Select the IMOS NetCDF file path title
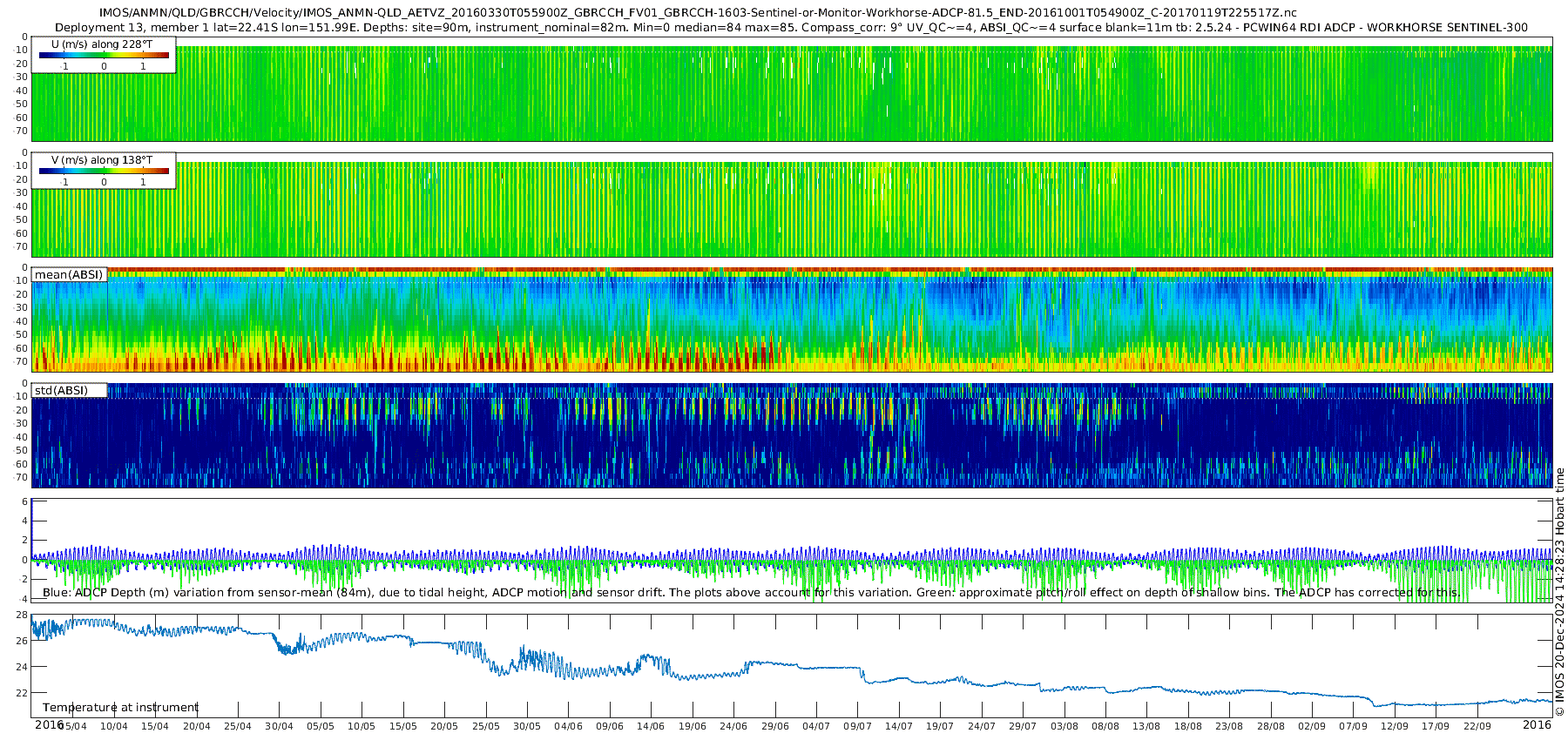Screen dimensions: 1568x740 698,13
